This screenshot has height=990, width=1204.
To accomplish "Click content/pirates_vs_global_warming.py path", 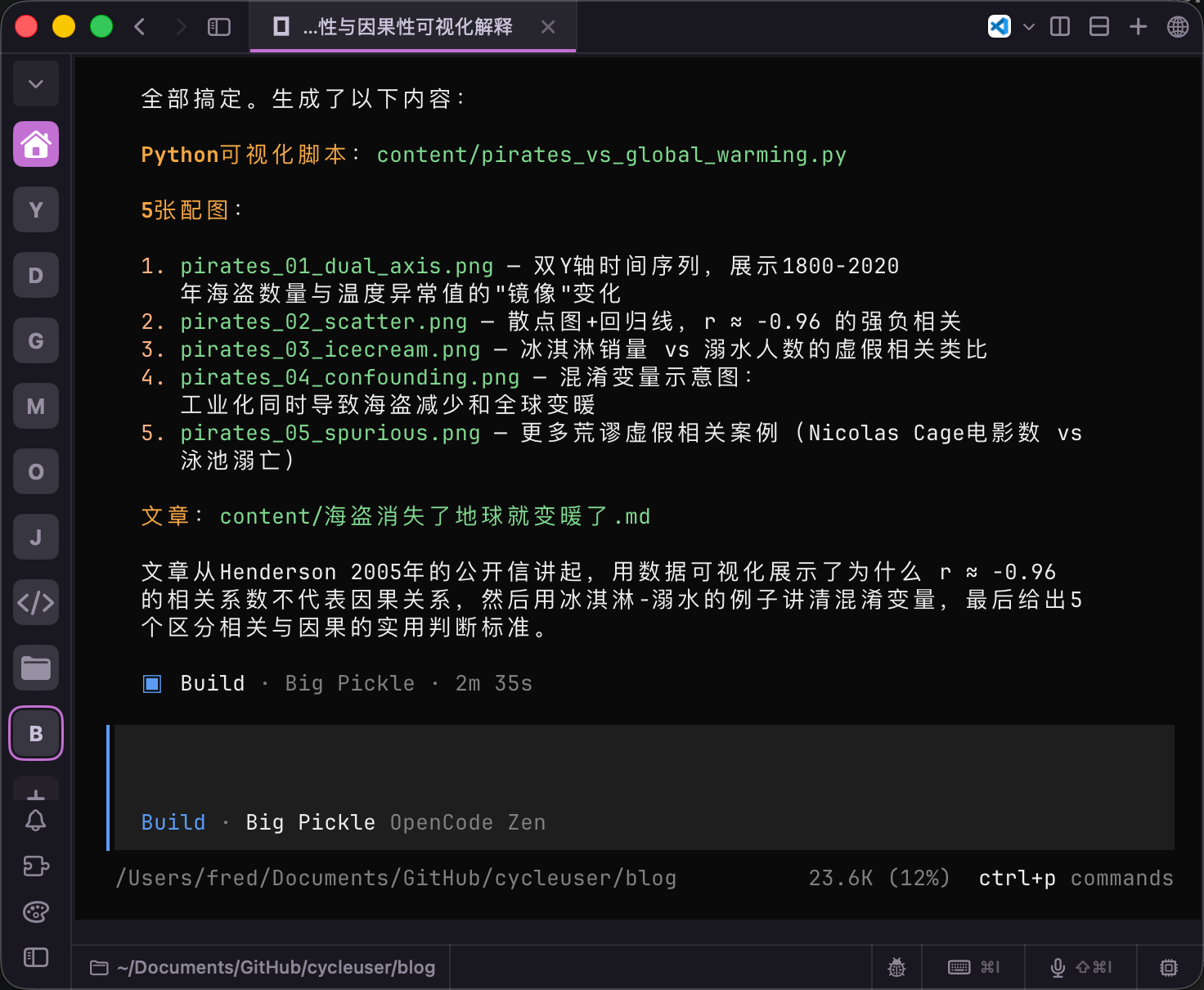I will tap(612, 155).
